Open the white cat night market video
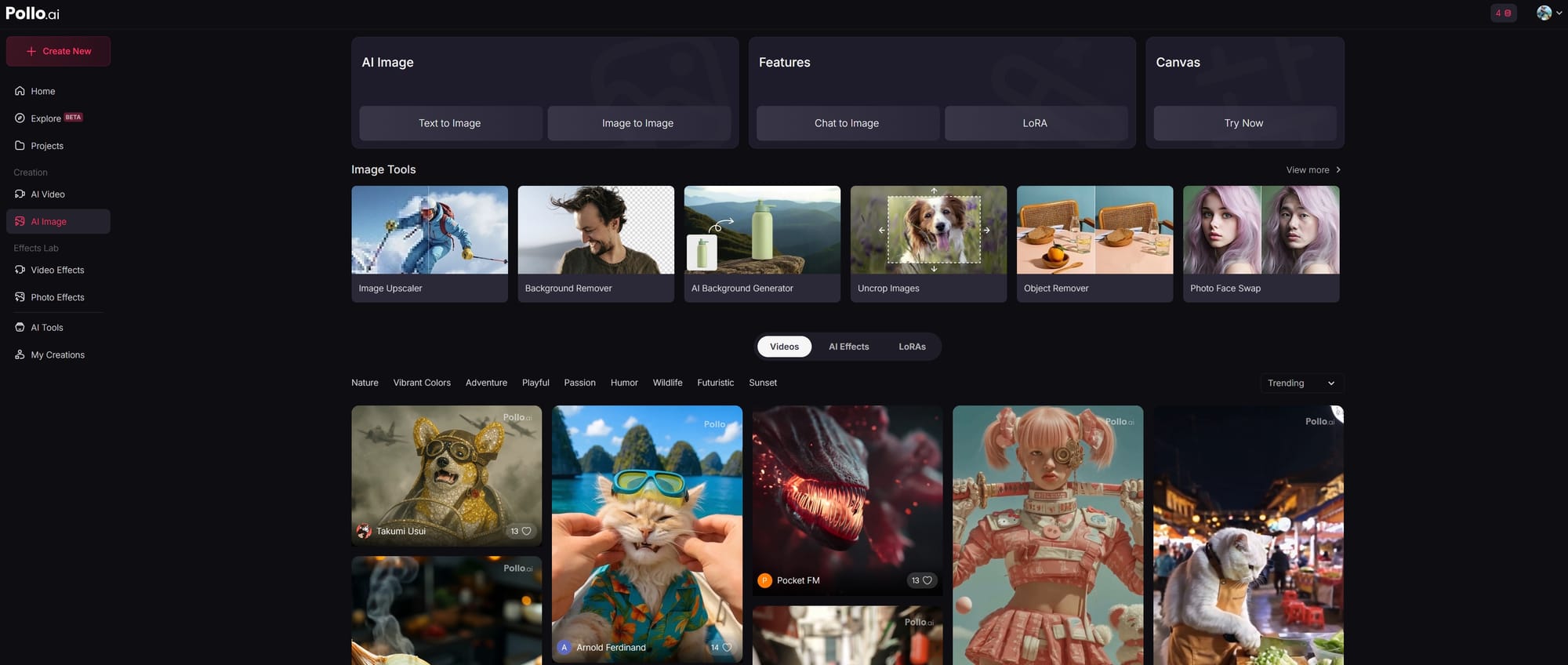 1248,535
